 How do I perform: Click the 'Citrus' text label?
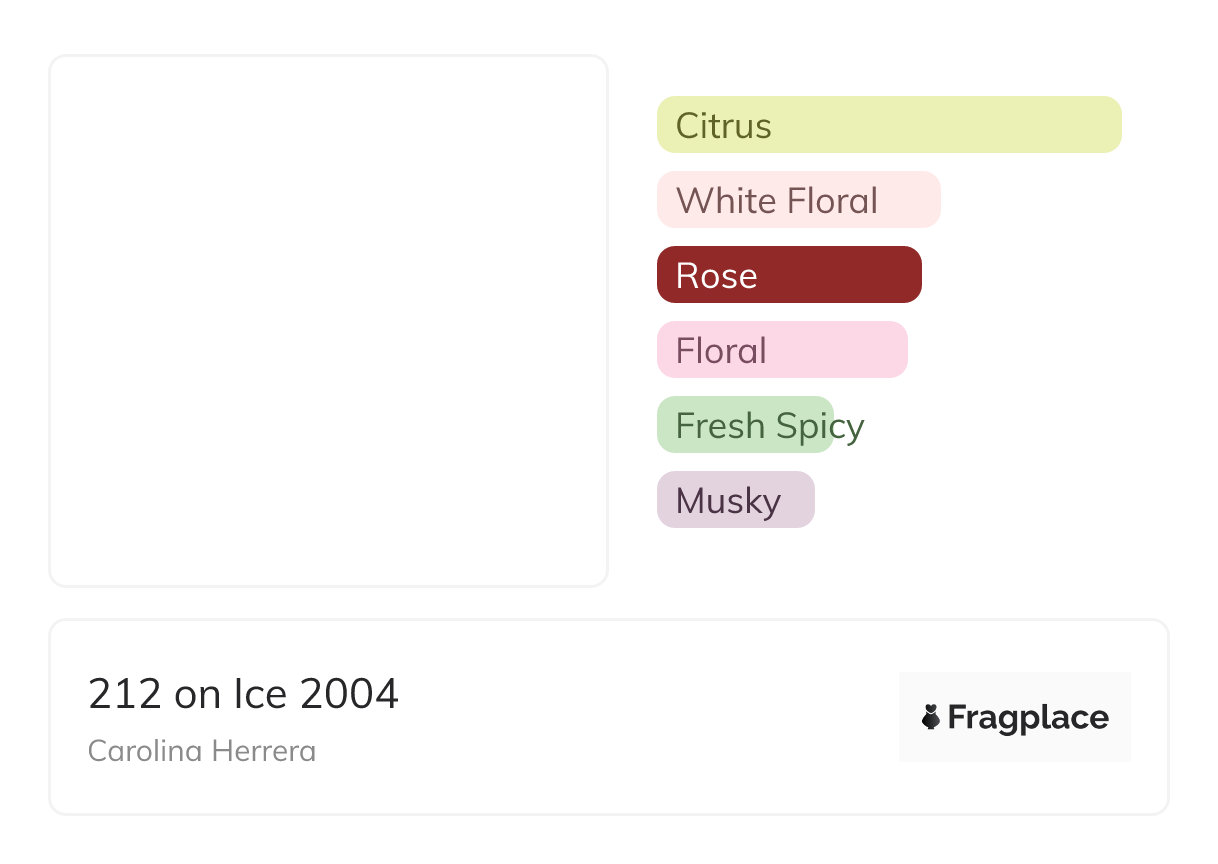[723, 126]
